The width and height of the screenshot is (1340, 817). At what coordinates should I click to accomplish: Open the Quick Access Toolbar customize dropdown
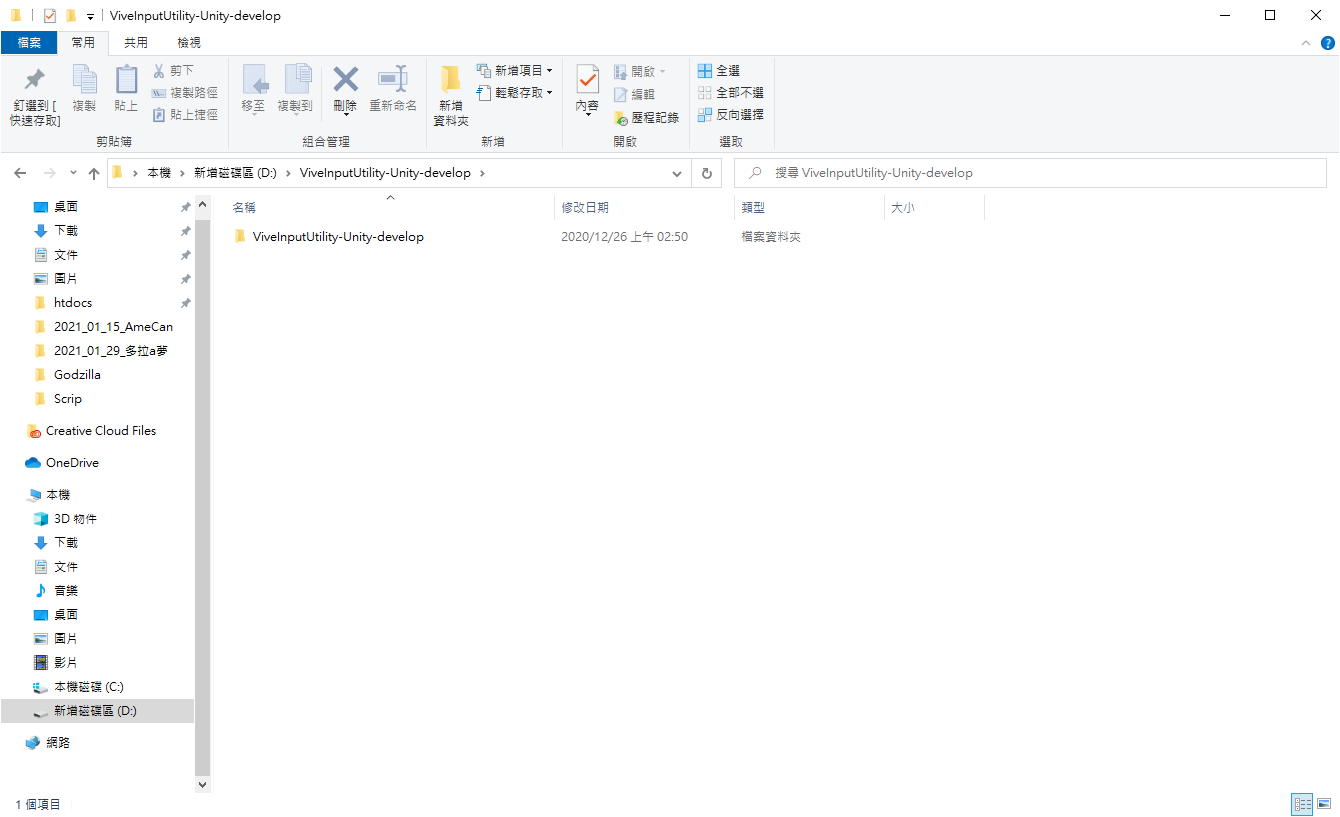click(x=90, y=16)
